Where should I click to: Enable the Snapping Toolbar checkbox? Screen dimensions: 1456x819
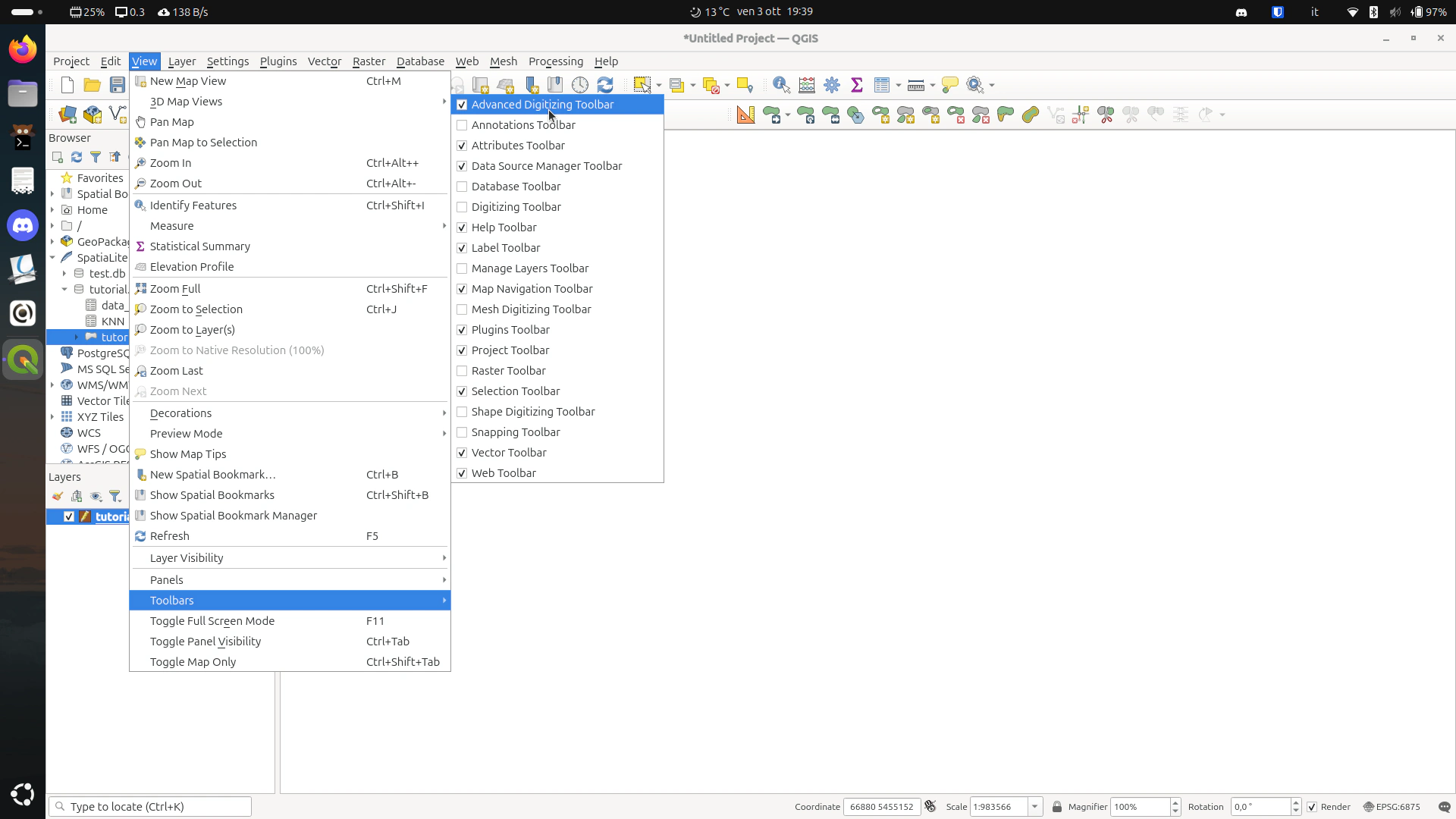point(462,432)
